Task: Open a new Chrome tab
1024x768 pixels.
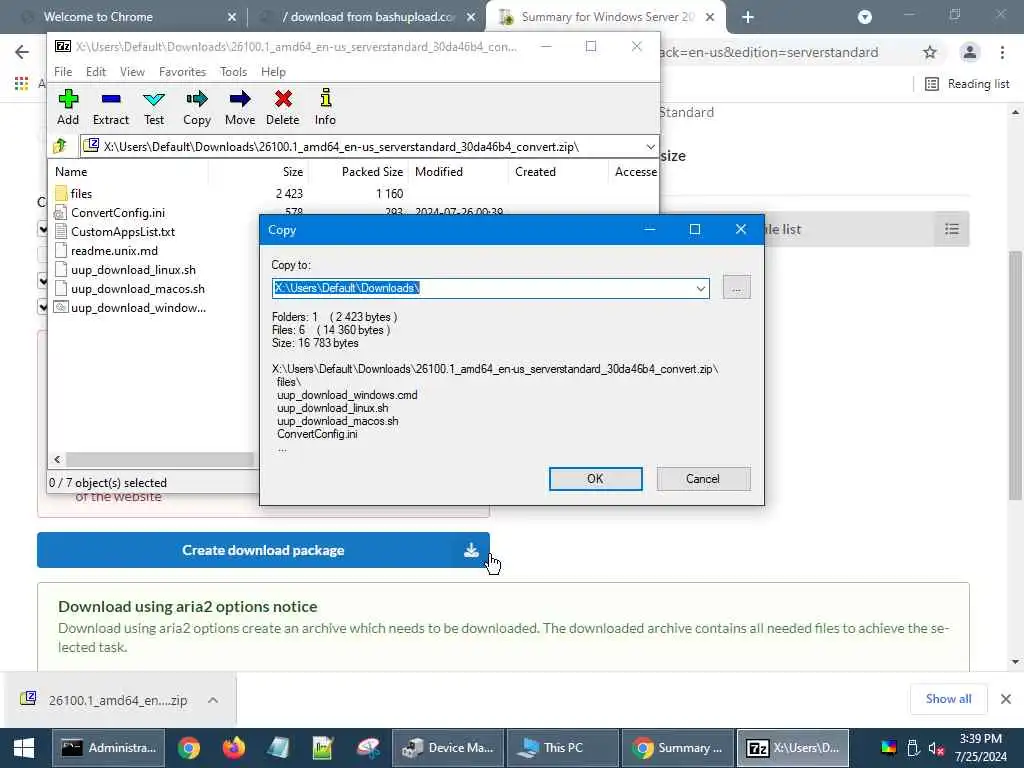Action: pyautogui.click(x=748, y=17)
